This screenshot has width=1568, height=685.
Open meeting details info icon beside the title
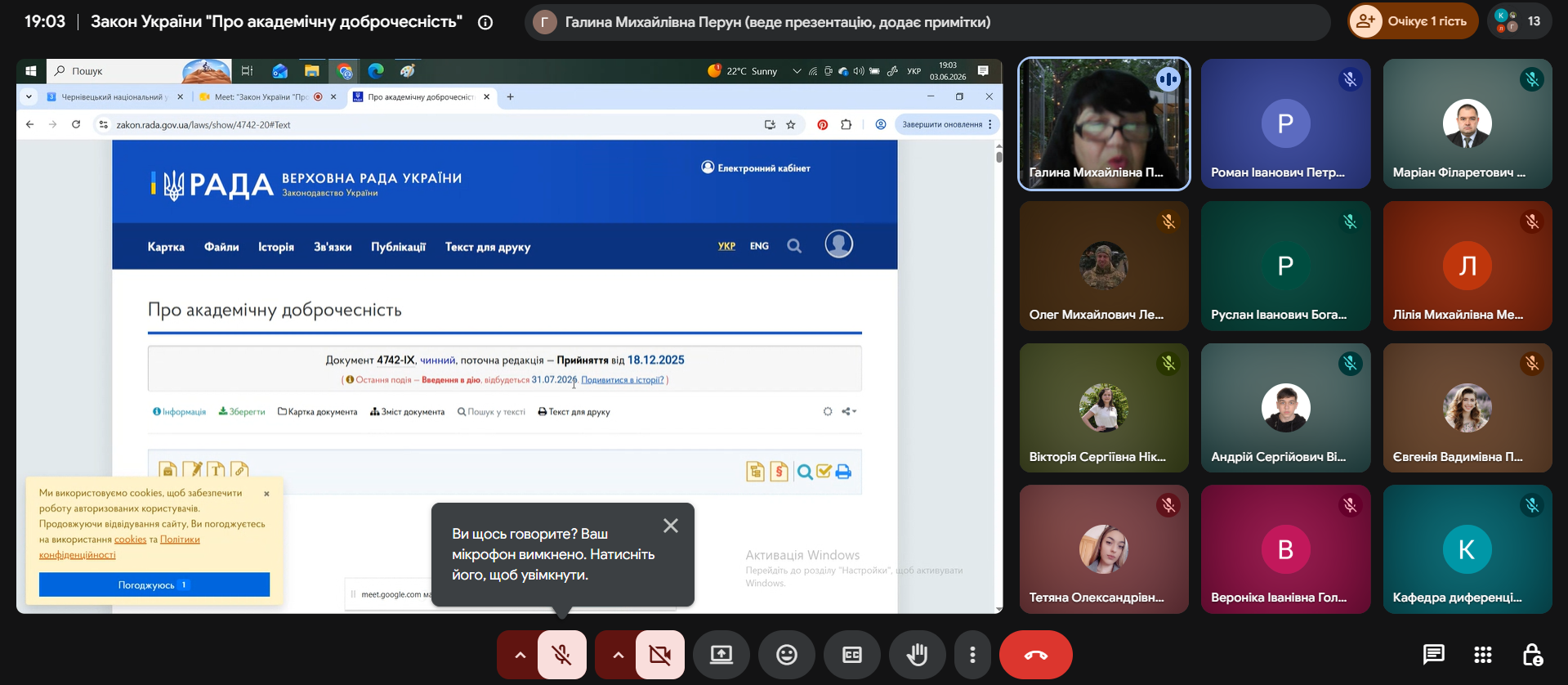485,22
